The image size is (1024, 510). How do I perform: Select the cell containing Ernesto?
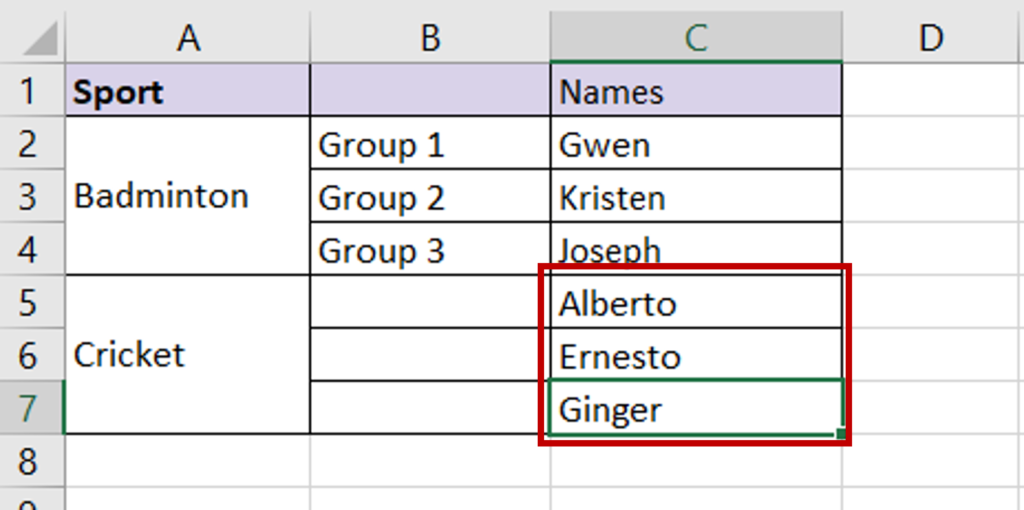click(696, 355)
